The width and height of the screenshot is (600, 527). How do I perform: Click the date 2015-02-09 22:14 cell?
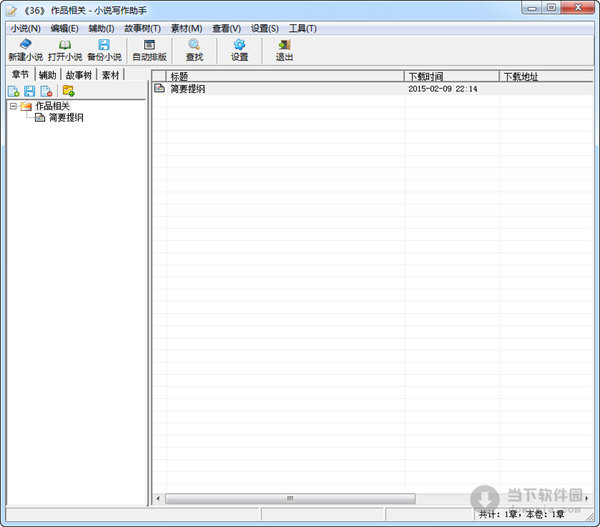coord(443,89)
